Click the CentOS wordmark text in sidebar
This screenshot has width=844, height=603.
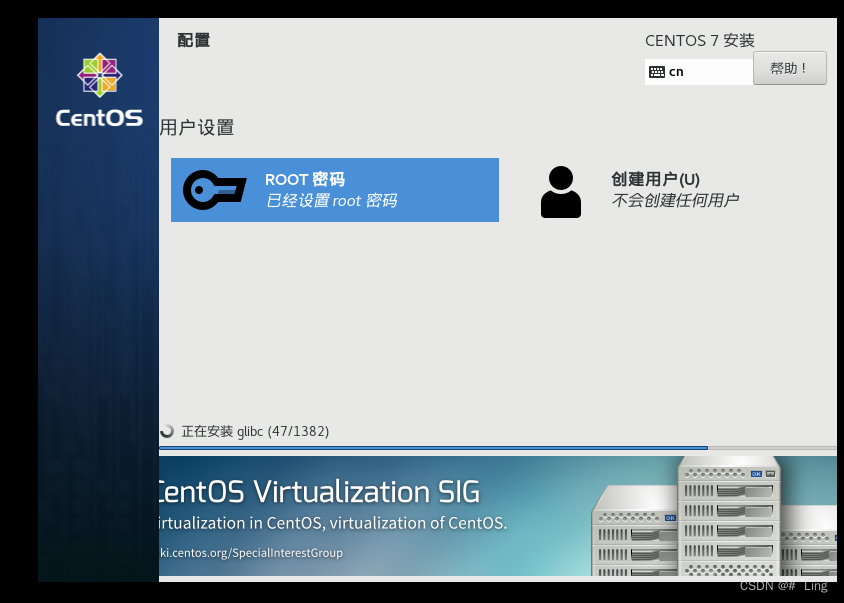99,118
